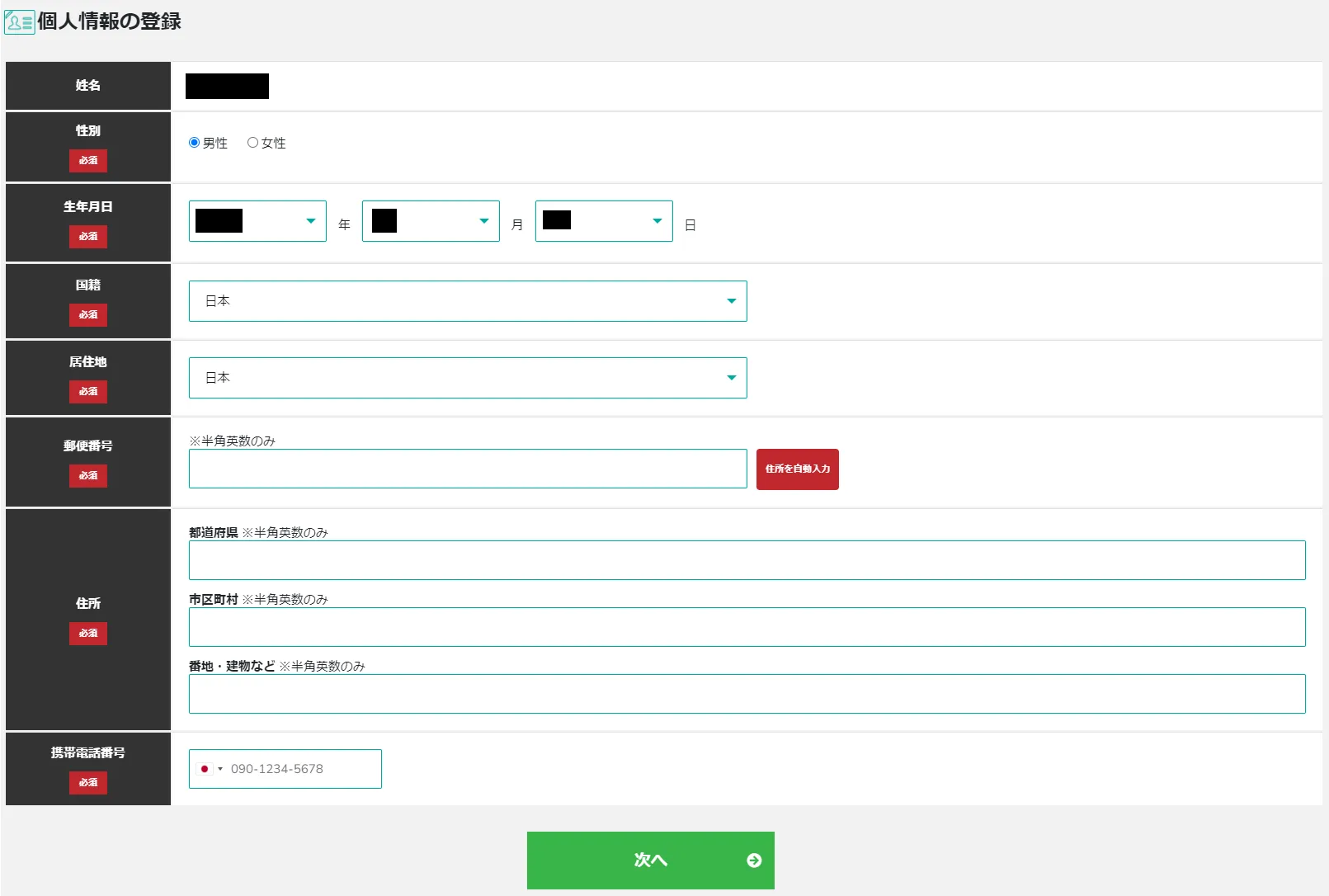Click the 個人情報の登録 heading text
Image resolution: width=1329 pixels, height=896 pixels.
(110, 21)
